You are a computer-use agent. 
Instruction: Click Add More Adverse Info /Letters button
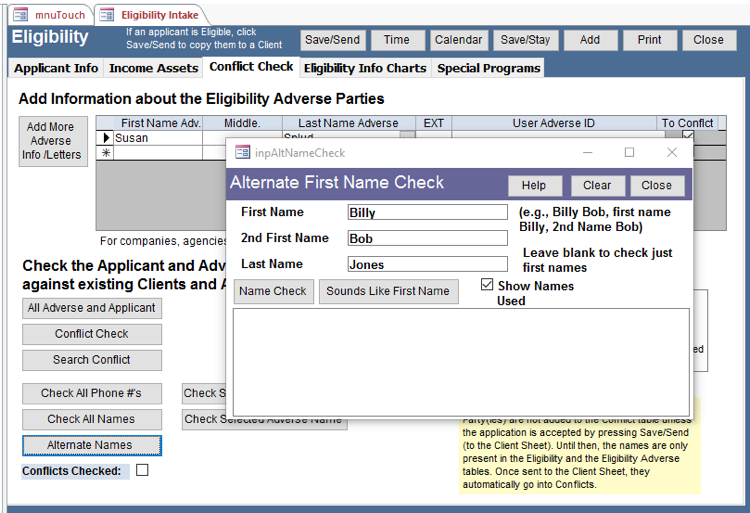[53, 141]
